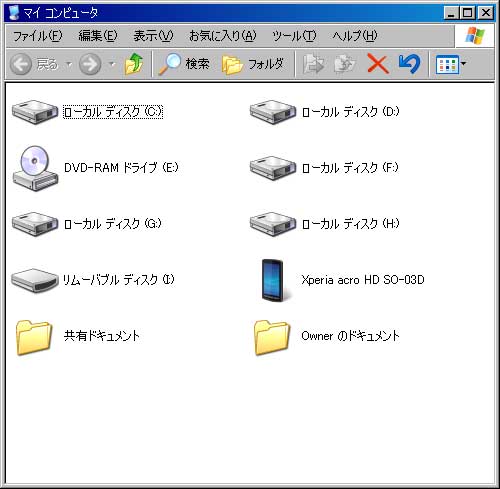Click the blue undo arrow icon

[x=409, y=63]
